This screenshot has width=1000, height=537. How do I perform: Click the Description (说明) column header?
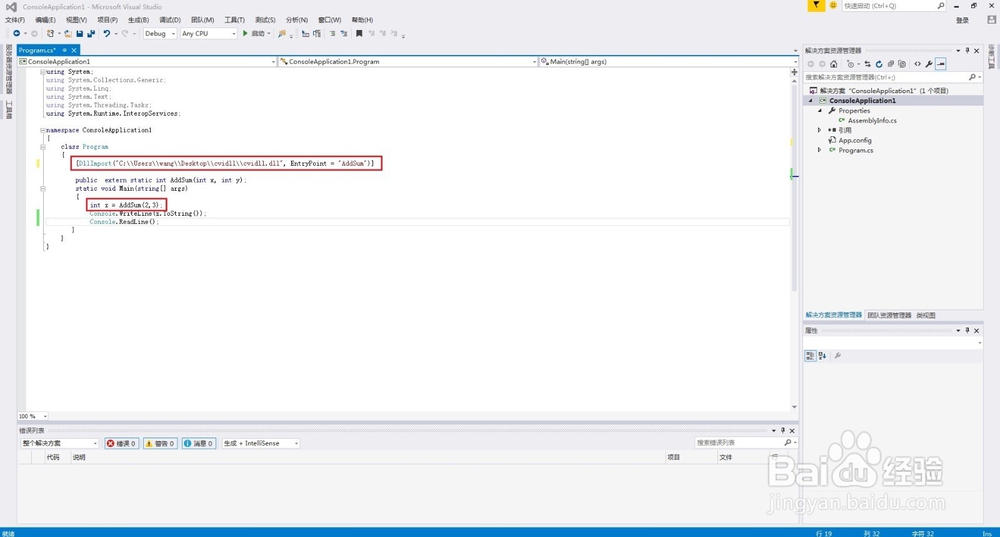79,457
